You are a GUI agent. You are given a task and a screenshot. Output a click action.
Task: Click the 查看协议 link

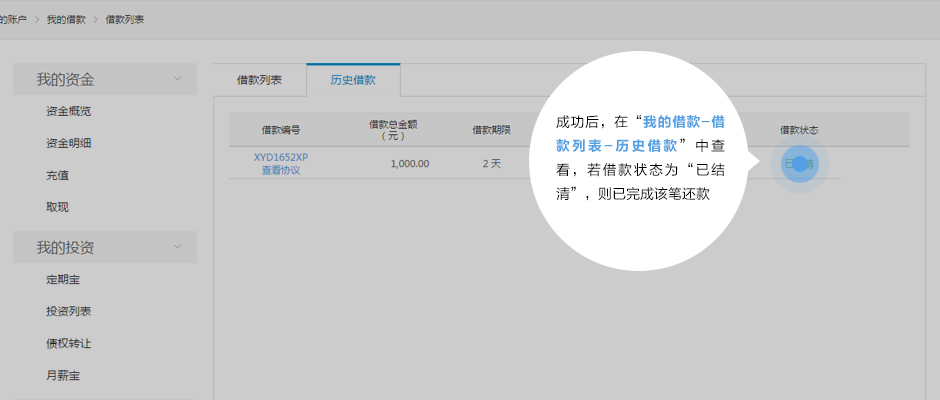coord(280,170)
